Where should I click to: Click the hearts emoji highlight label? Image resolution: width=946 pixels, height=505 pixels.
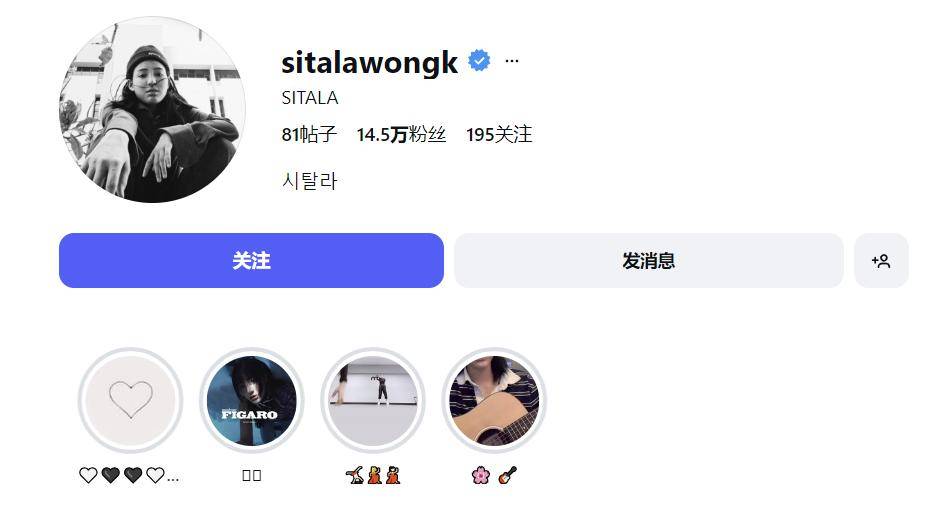pyautogui.click(x=129, y=476)
